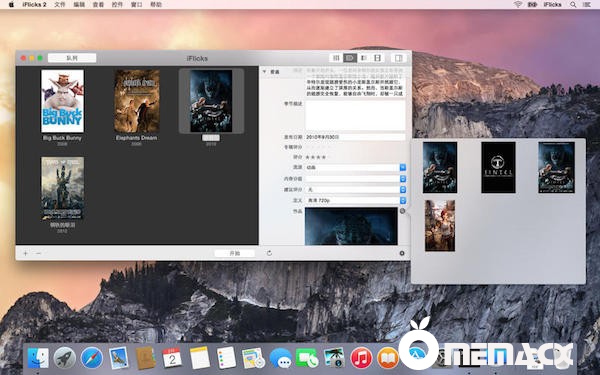
Task: Click the description text box at inspector top
Action: 355,83
